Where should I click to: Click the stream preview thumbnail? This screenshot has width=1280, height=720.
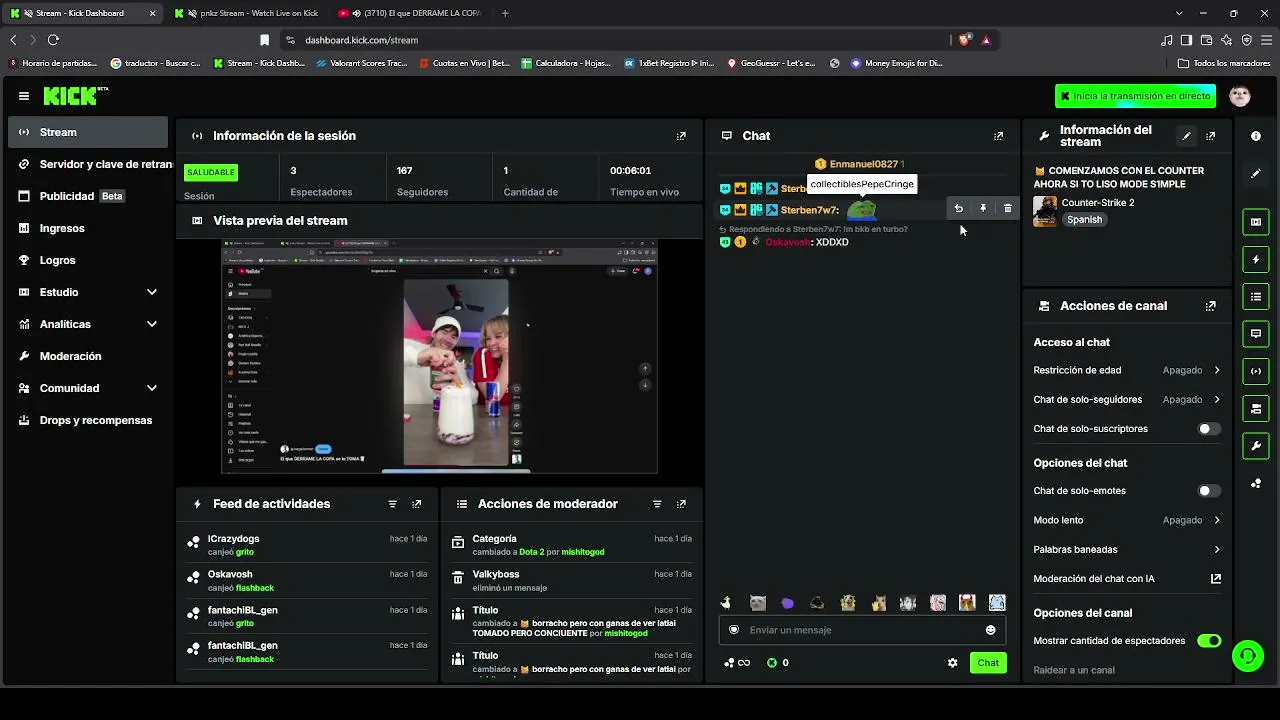click(x=439, y=357)
